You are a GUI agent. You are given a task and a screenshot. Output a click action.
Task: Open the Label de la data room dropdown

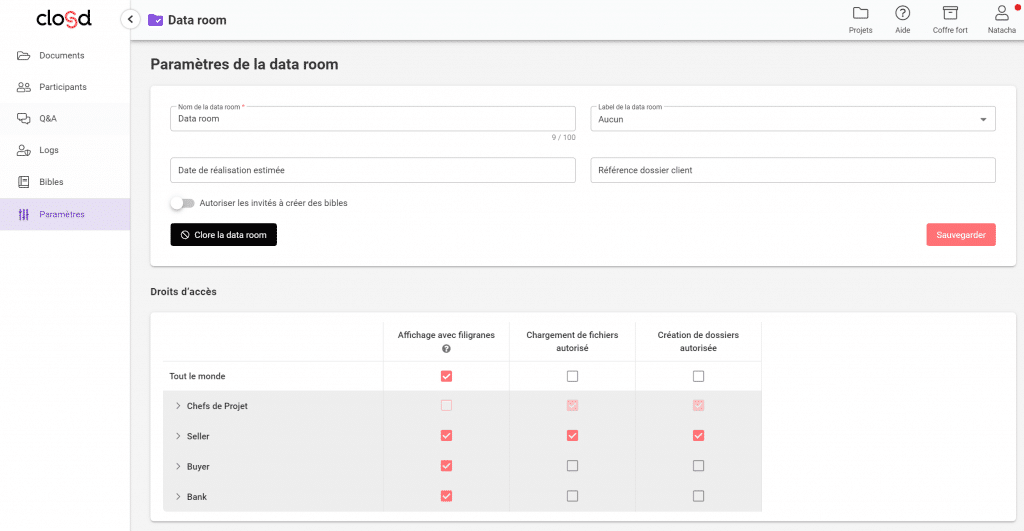(793, 119)
